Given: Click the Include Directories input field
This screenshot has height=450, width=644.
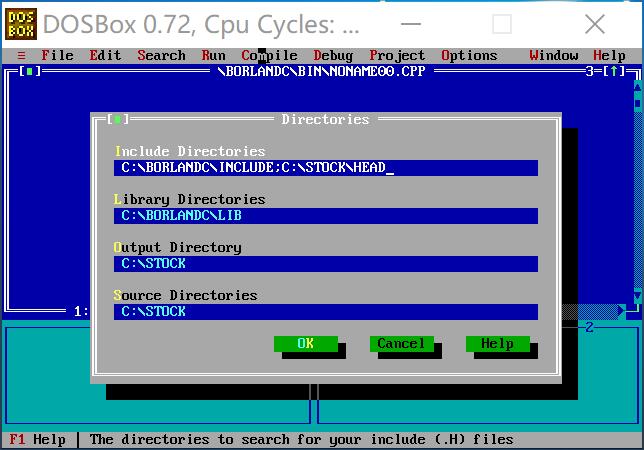Looking at the screenshot, I should point(326,168).
